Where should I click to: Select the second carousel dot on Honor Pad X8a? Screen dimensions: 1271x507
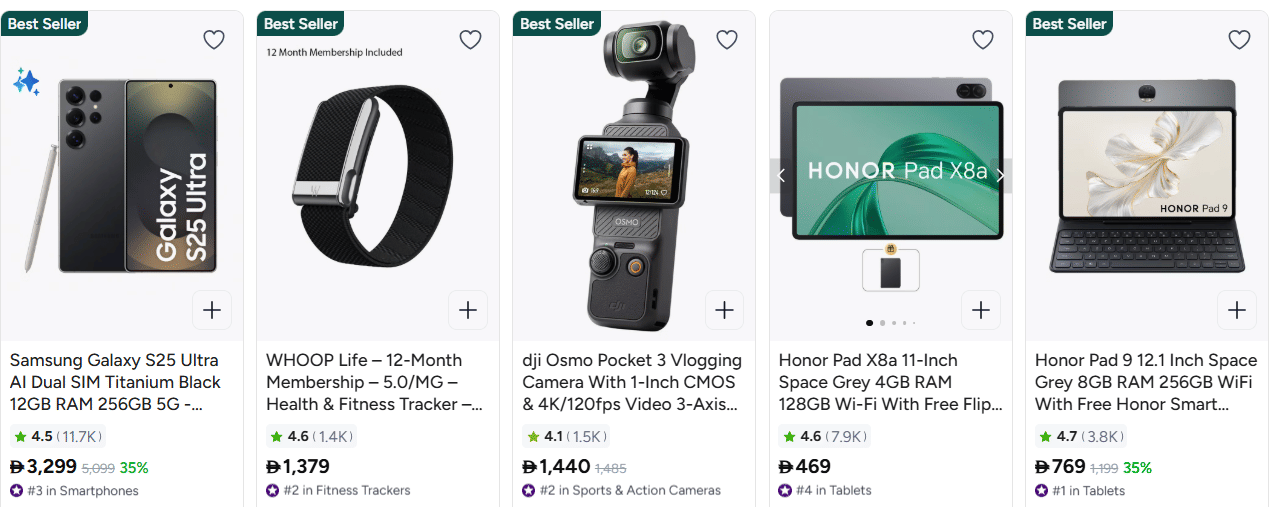881,323
